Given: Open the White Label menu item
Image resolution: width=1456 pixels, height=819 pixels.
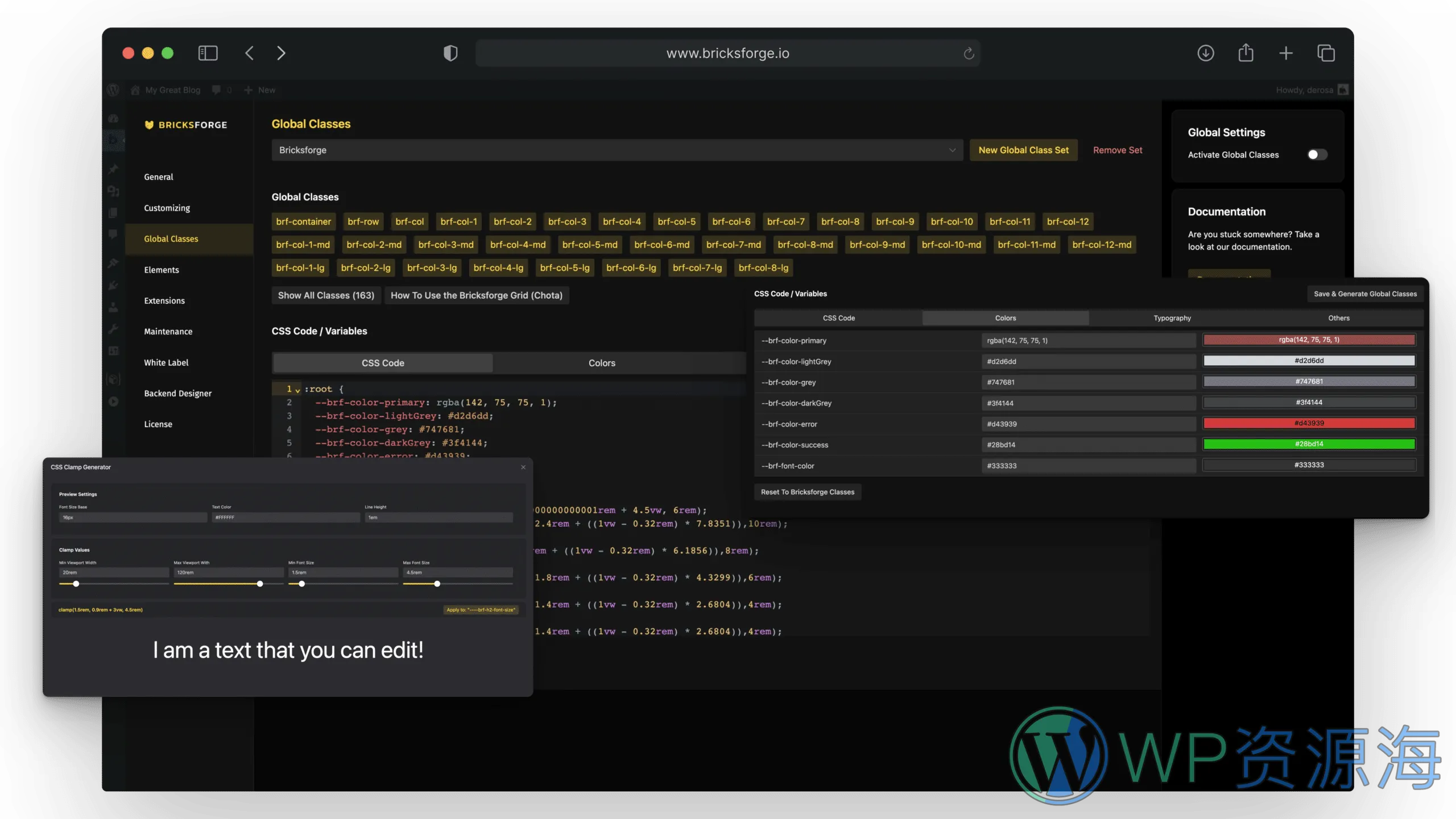Looking at the screenshot, I should (166, 362).
